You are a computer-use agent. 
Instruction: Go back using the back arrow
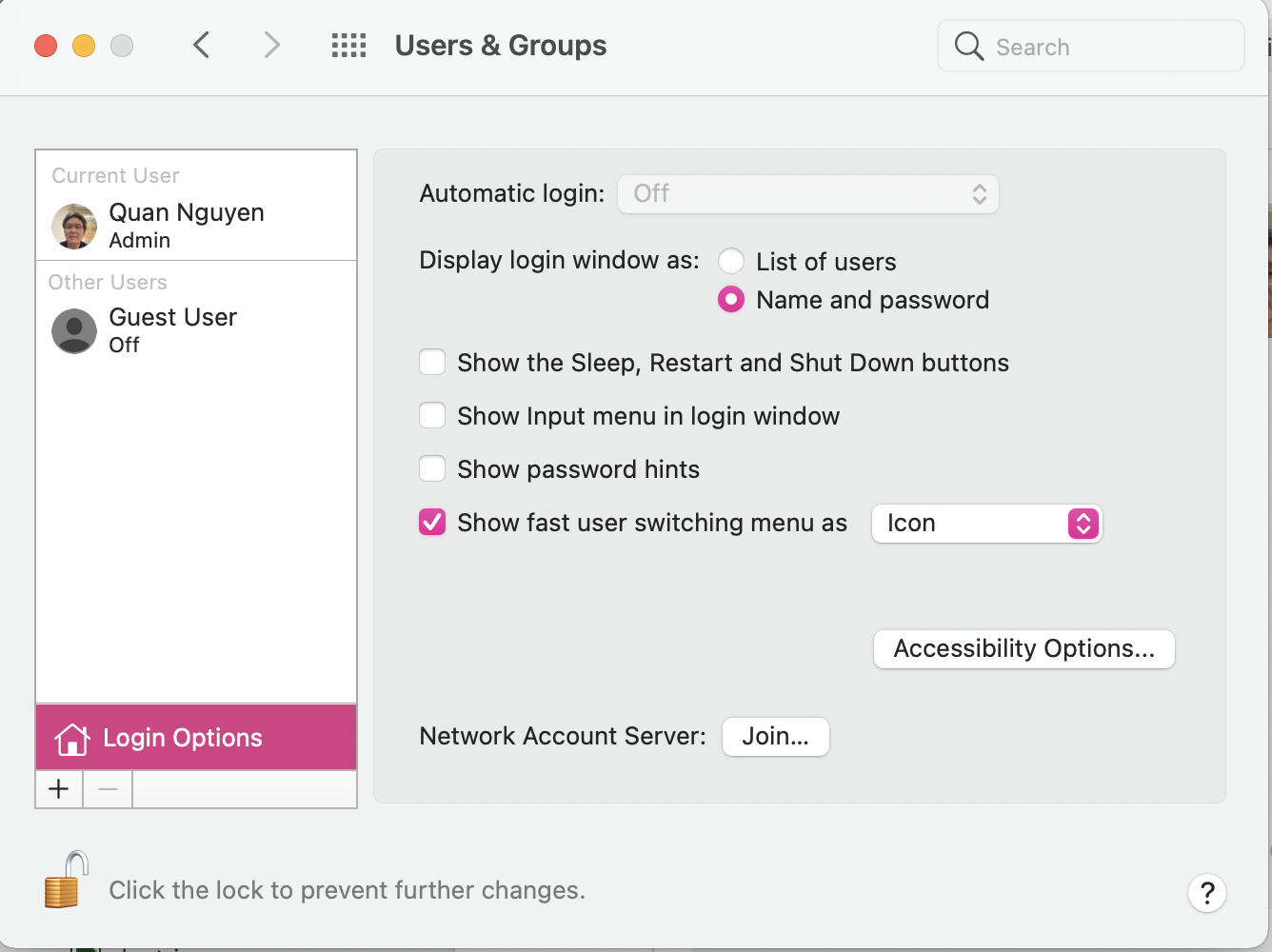pyautogui.click(x=201, y=45)
